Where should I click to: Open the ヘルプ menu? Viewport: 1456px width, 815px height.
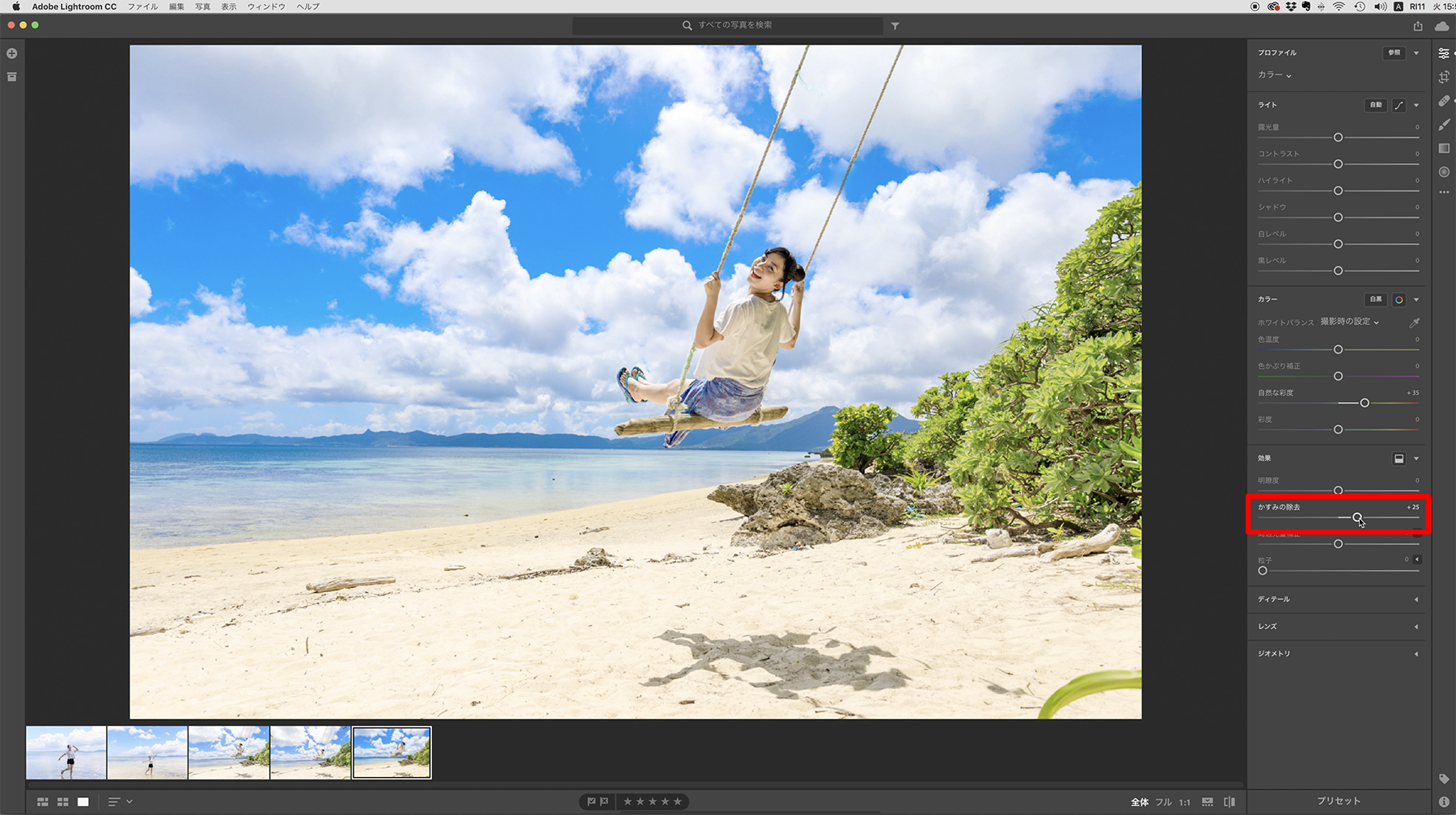click(308, 6)
